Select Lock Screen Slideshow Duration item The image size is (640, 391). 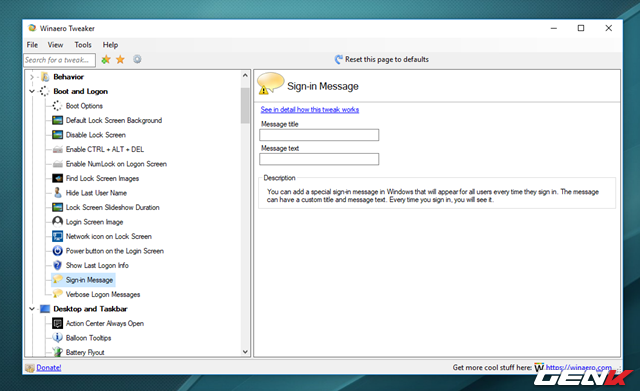click(113, 207)
